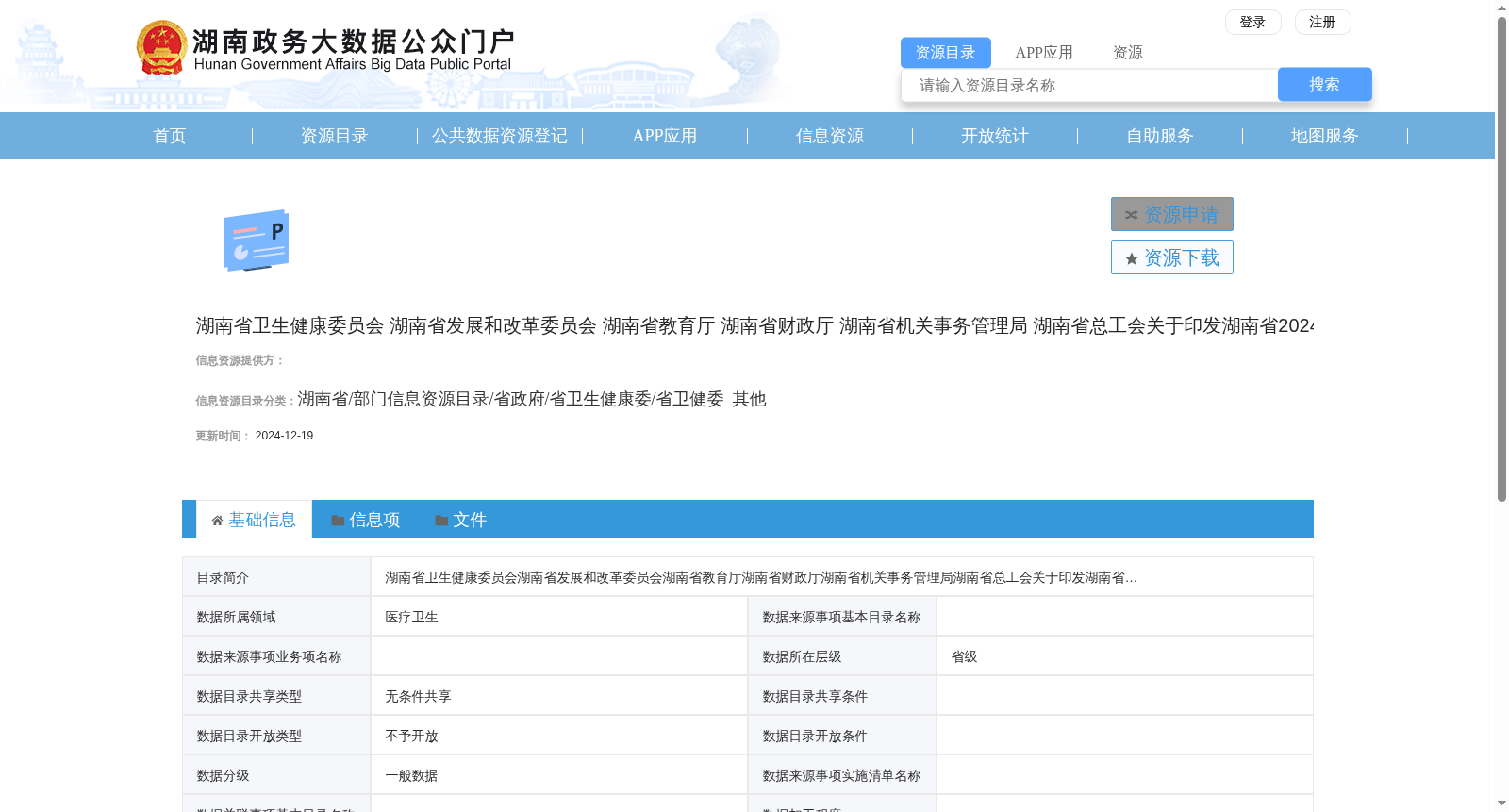Viewport: 1509px width, 812px height.
Task: Switch to the 基础信息 tab
Action: point(255,520)
